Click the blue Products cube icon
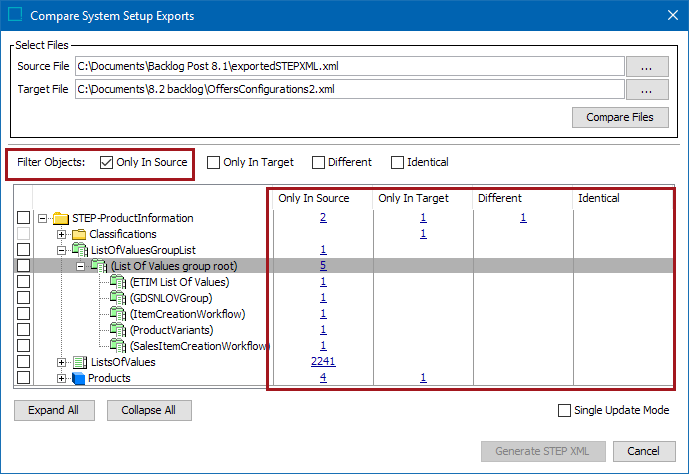This screenshot has width=689, height=474. (x=79, y=378)
